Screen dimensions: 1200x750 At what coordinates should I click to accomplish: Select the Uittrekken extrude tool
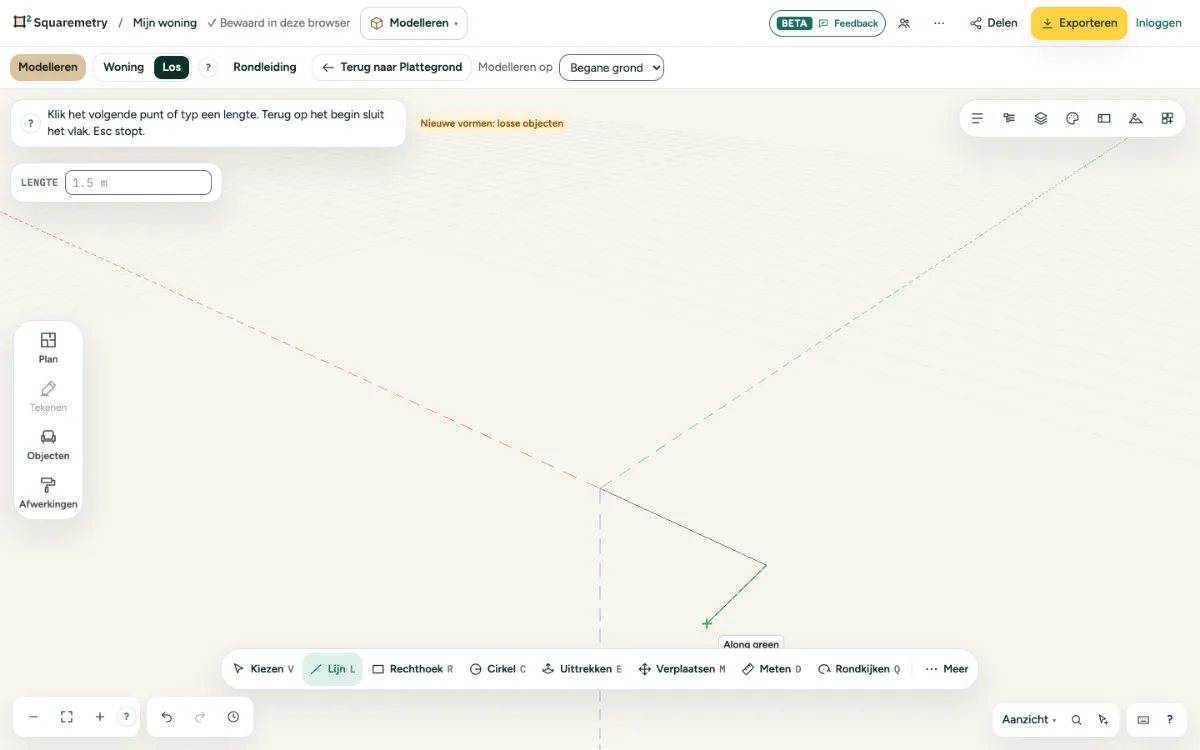pyautogui.click(x=582, y=669)
